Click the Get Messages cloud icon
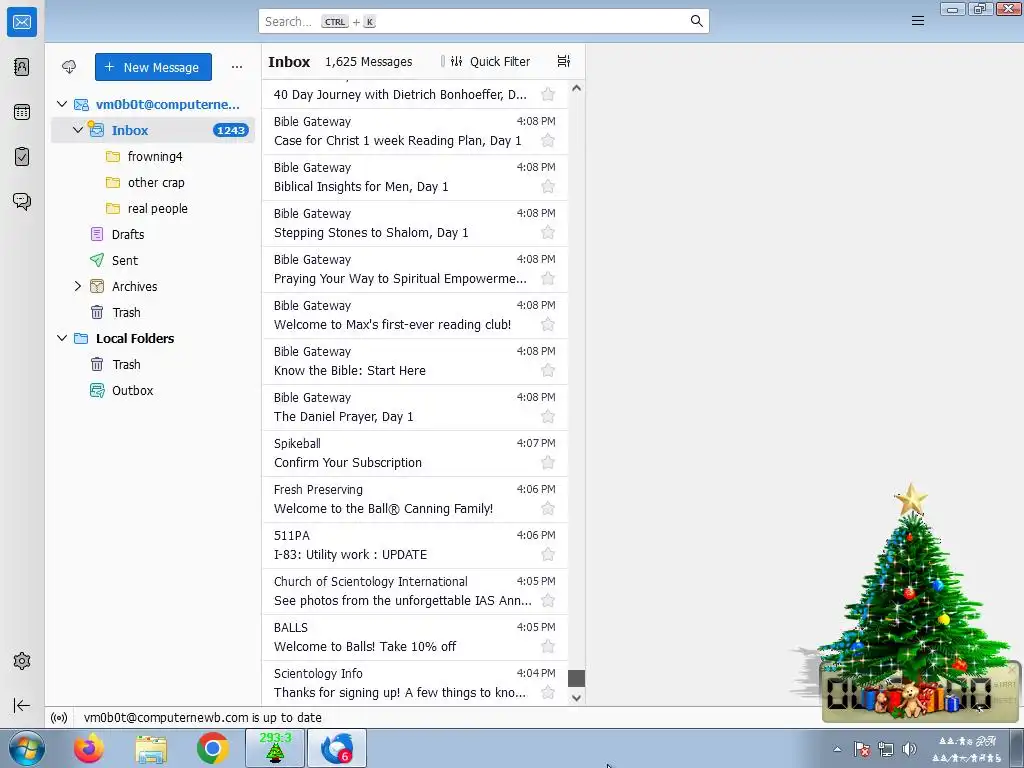 point(69,67)
